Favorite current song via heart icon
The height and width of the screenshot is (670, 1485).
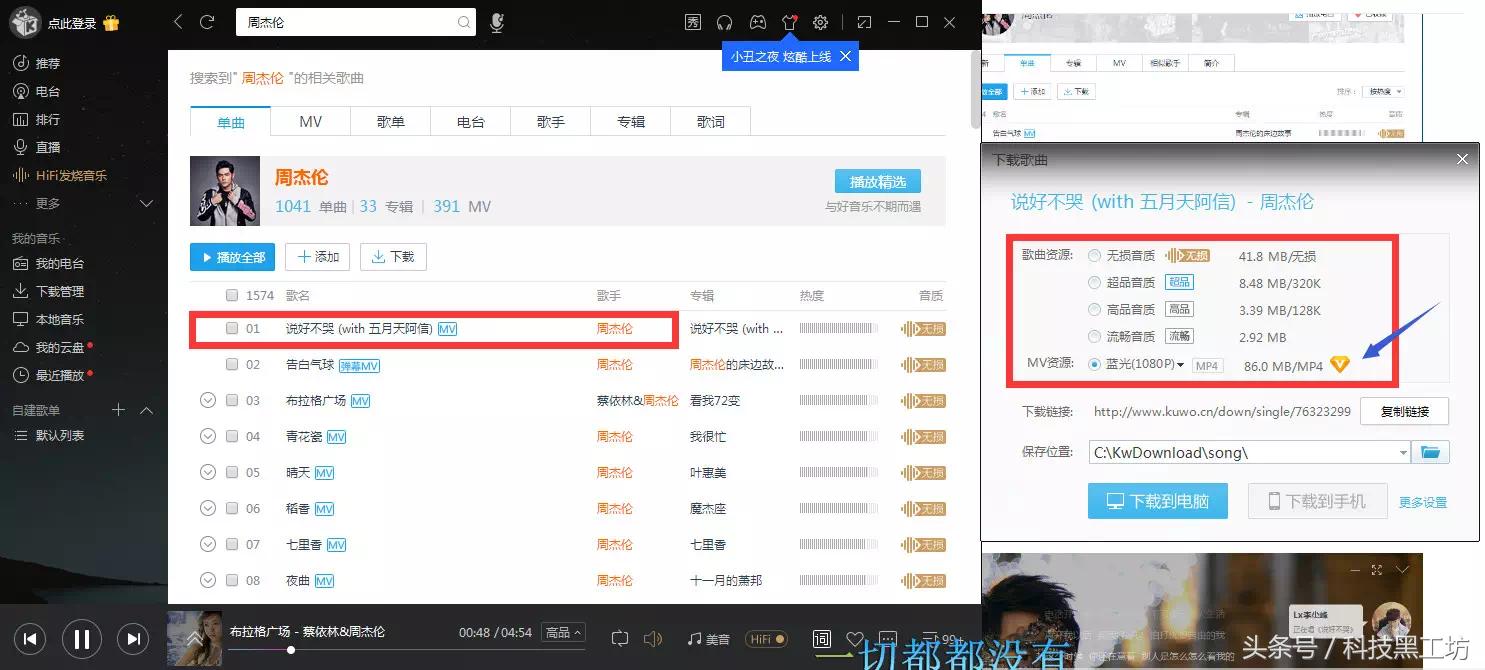855,638
